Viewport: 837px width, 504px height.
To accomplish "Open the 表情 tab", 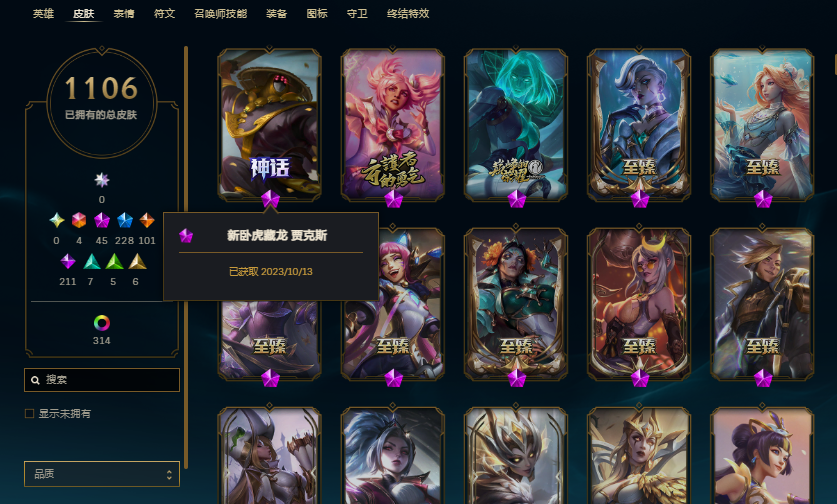I will (x=124, y=13).
